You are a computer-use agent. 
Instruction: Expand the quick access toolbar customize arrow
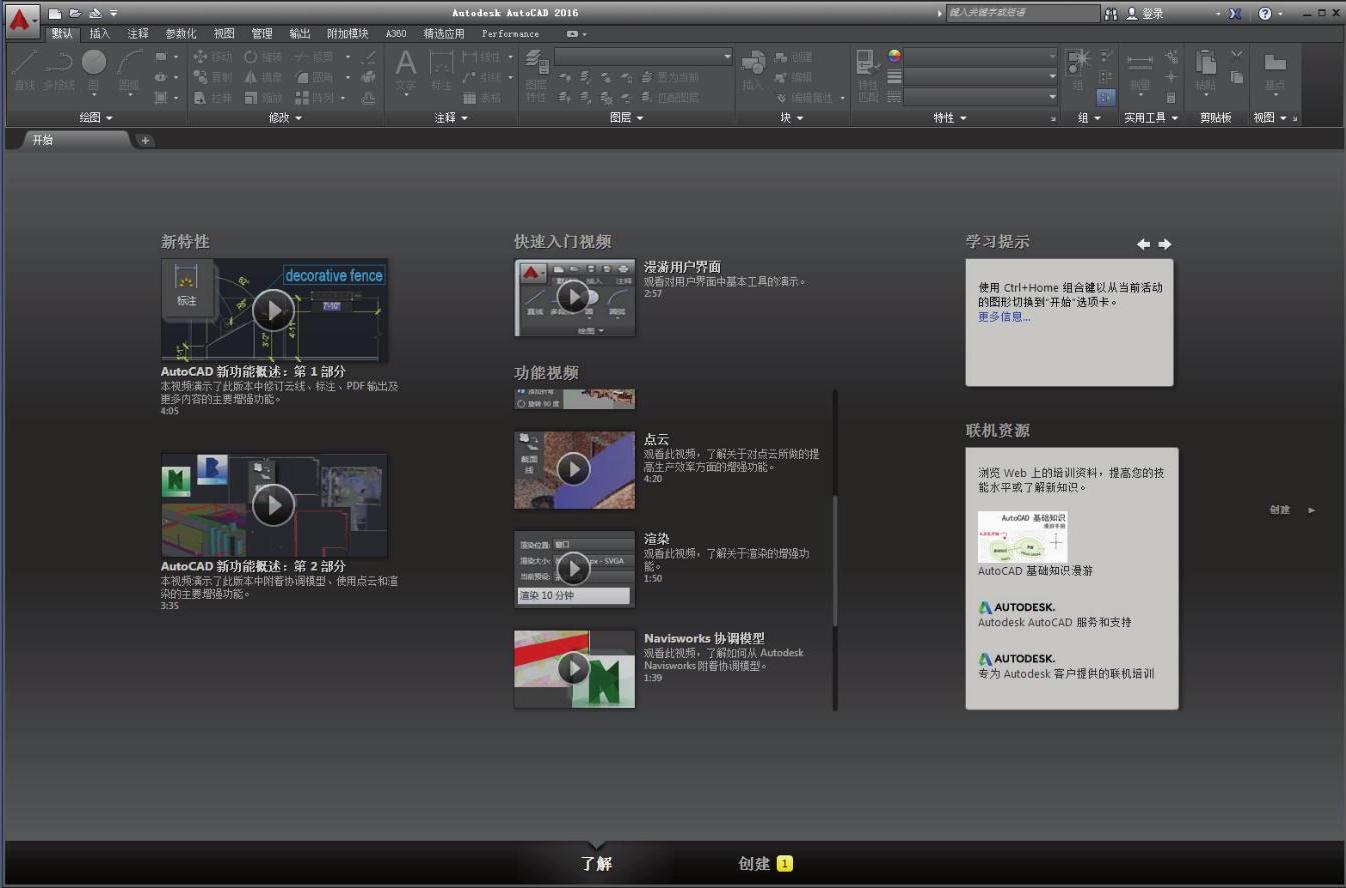pos(113,13)
